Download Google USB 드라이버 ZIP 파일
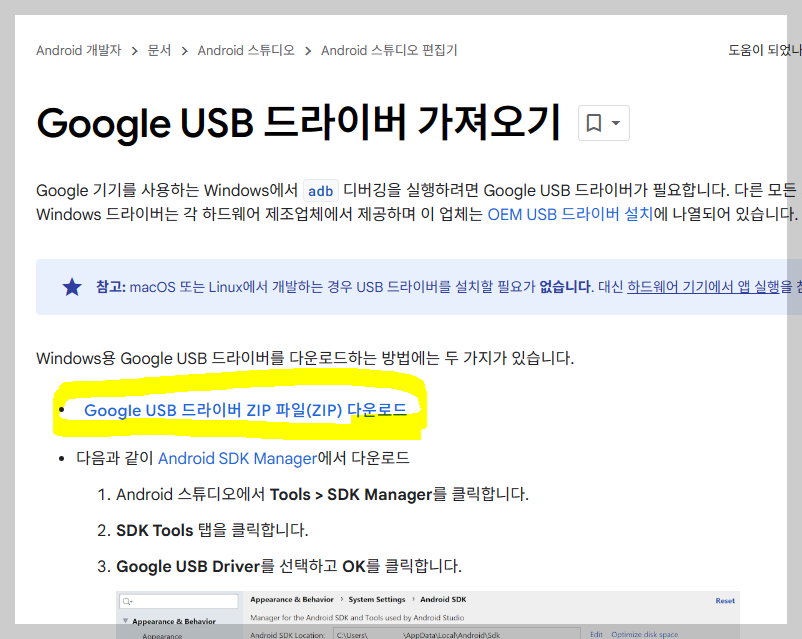Screen dimensions: 802x639 [245, 410]
